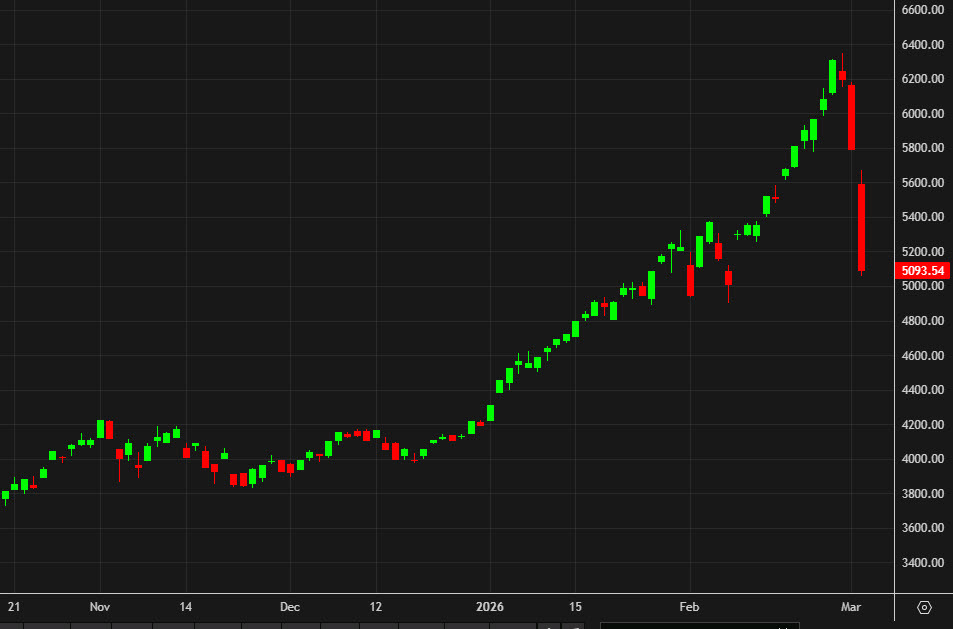The image size is (953, 629).
Task: Select the Nov label on the time axis
Action: click(98, 606)
